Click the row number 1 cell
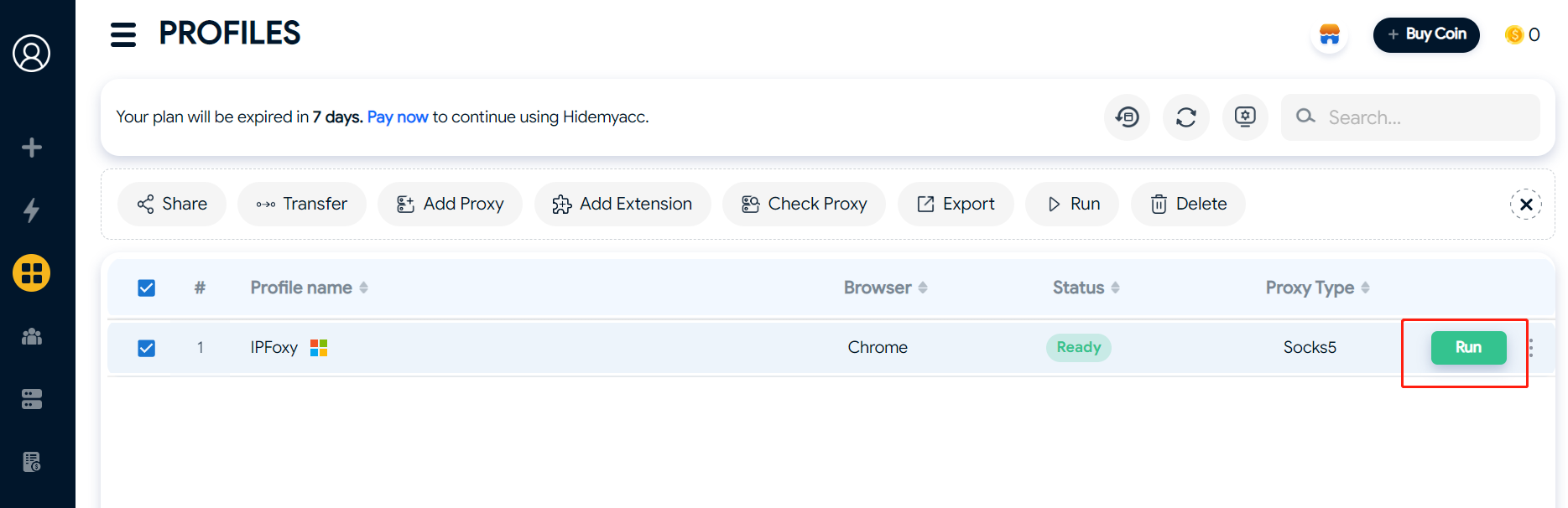Image resolution: width=1568 pixels, height=508 pixels. [201, 348]
